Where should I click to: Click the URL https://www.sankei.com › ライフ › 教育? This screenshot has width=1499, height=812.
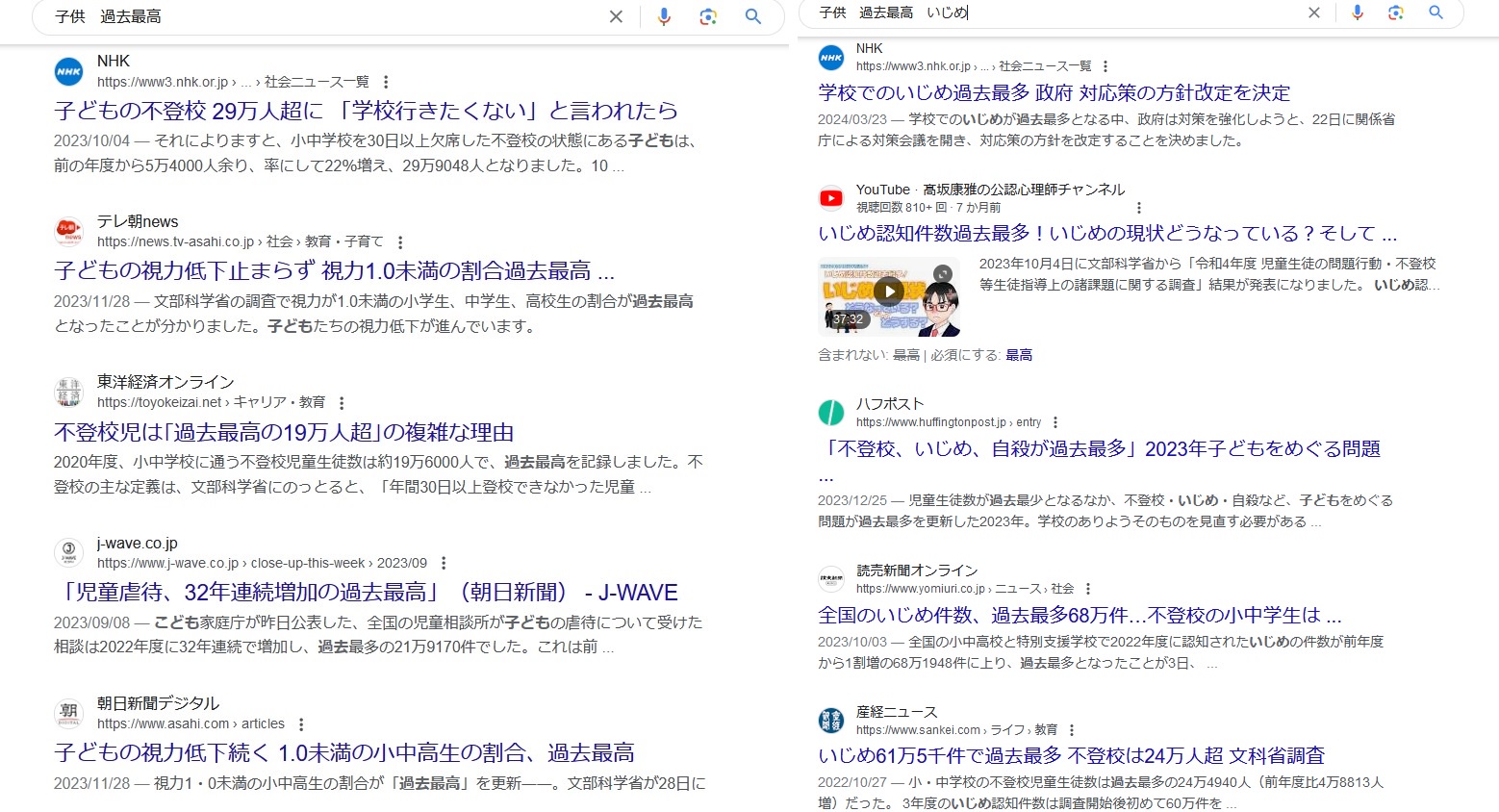pyautogui.click(x=956, y=730)
